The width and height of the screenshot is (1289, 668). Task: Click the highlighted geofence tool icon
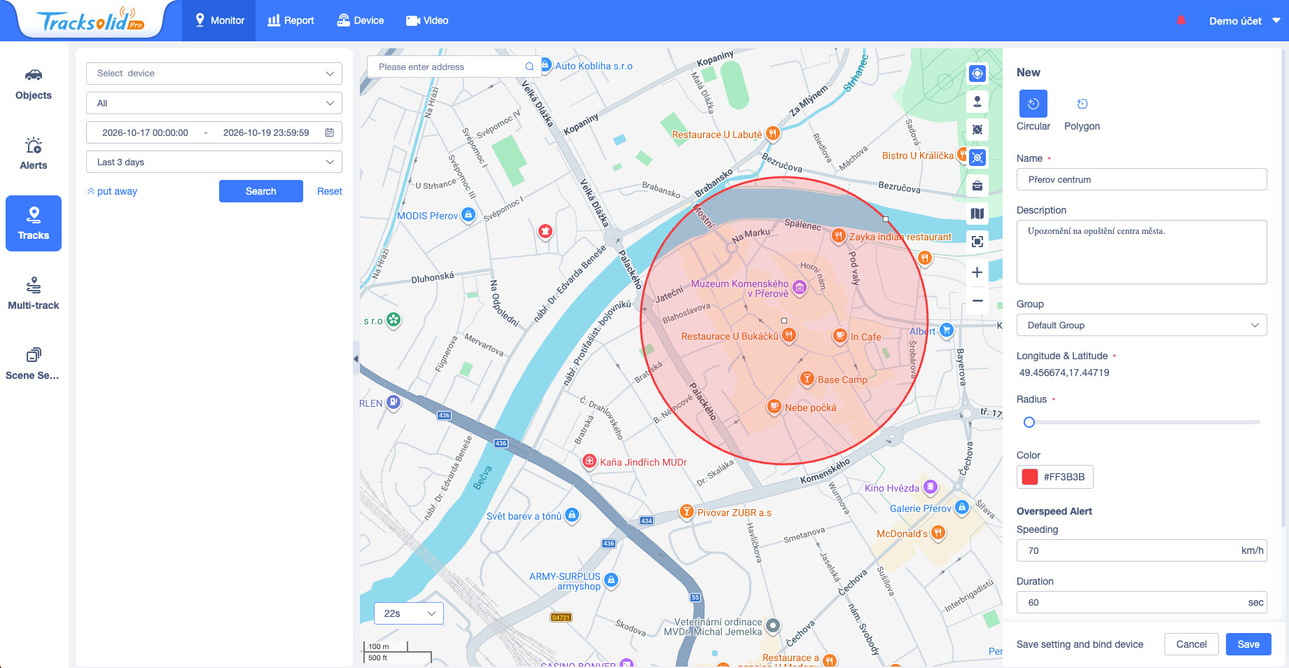point(977,157)
